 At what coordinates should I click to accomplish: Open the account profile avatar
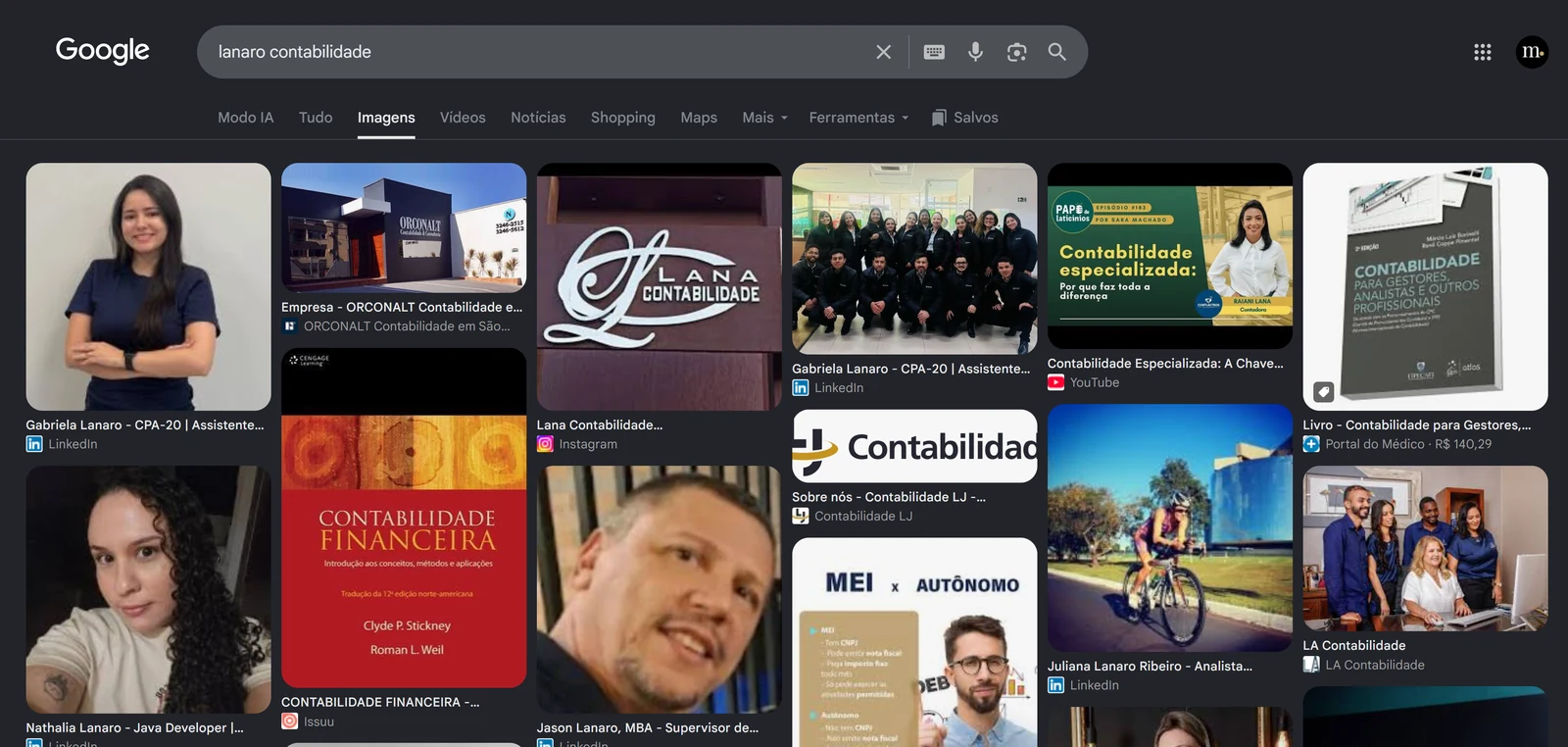[1532, 52]
